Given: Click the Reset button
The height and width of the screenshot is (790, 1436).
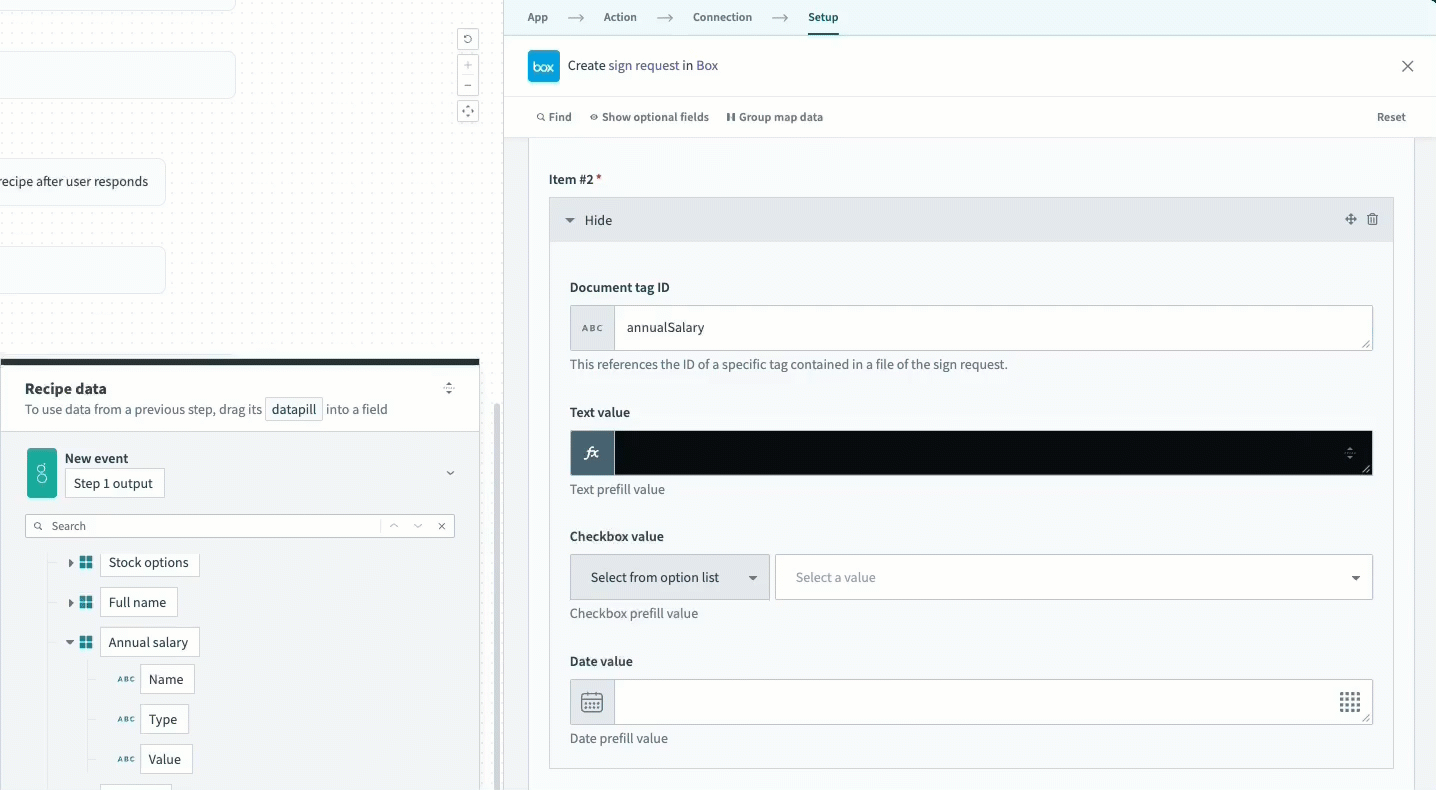Looking at the screenshot, I should [1390, 117].
